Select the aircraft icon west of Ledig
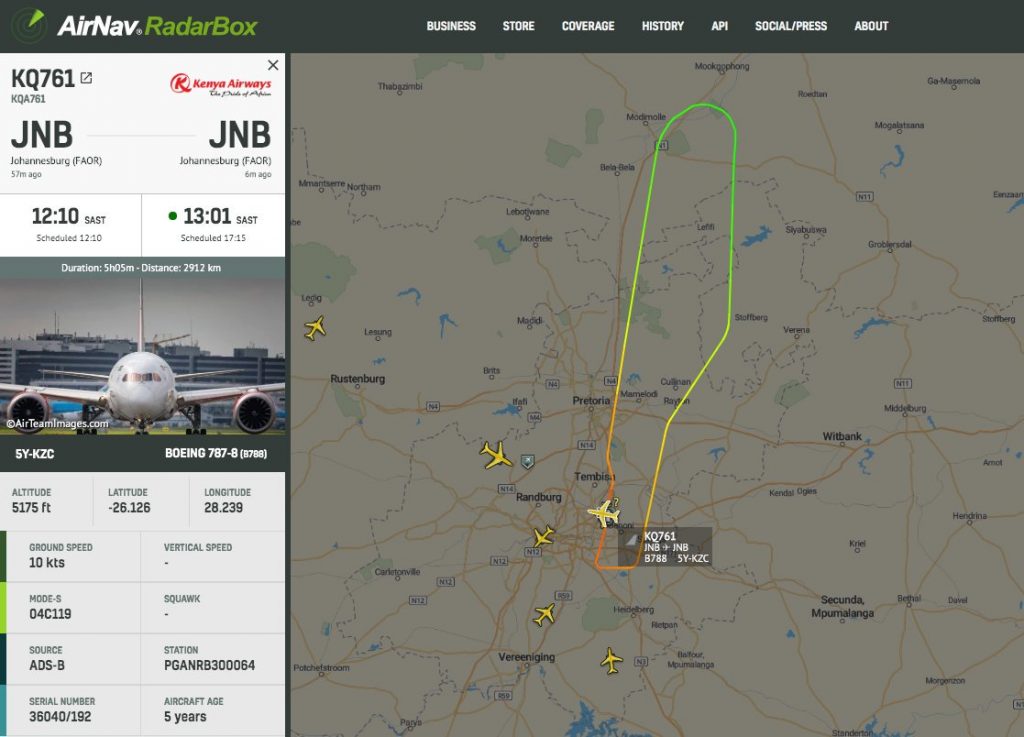 [315, 327]
